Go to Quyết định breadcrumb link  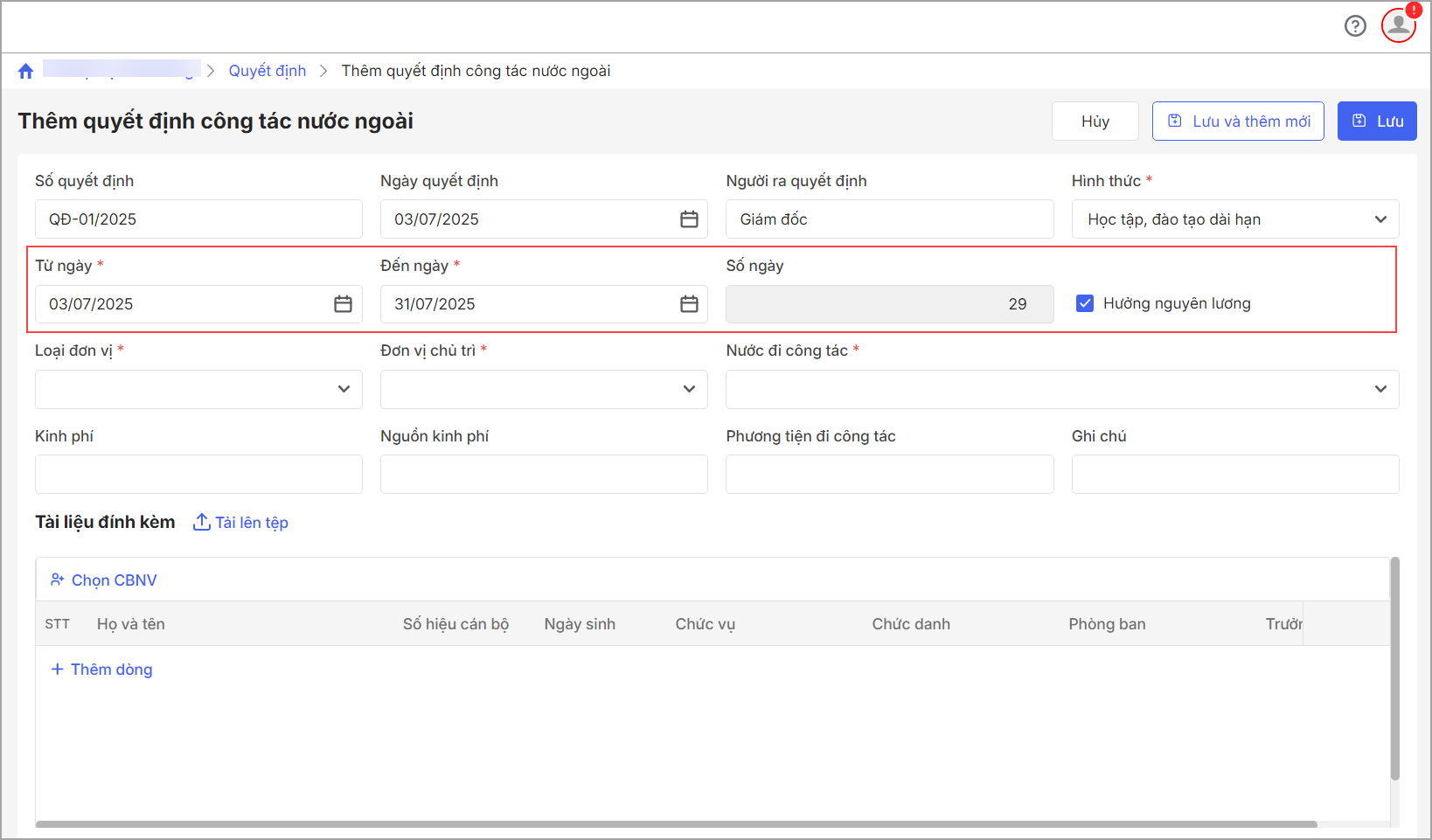coord(267,71)
